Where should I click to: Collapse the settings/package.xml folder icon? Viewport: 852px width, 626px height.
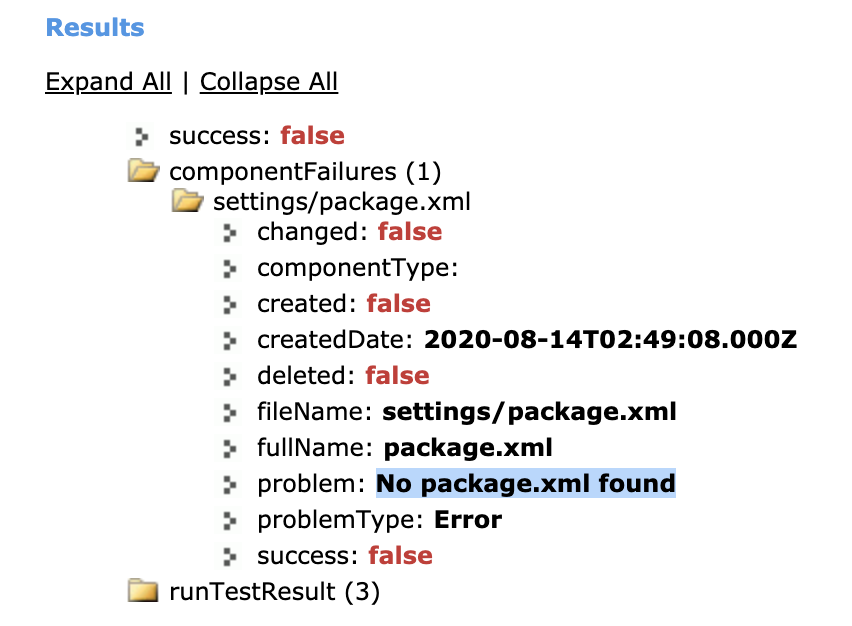[x=188, y=202]
